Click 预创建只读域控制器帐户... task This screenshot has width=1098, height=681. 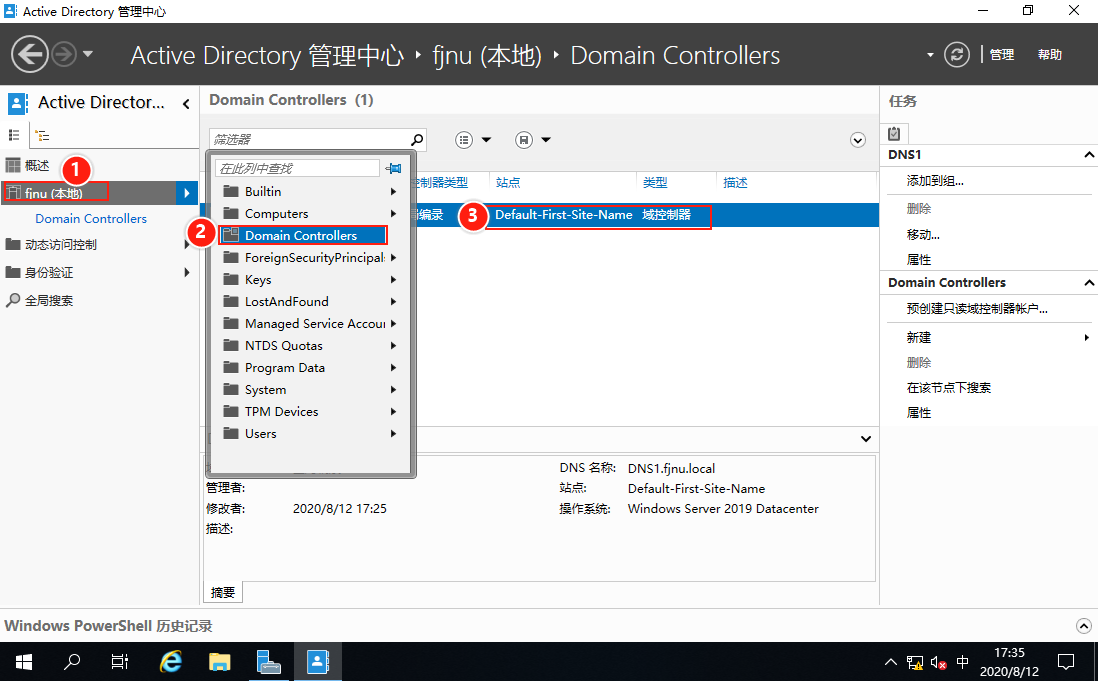tap(977, 309)
